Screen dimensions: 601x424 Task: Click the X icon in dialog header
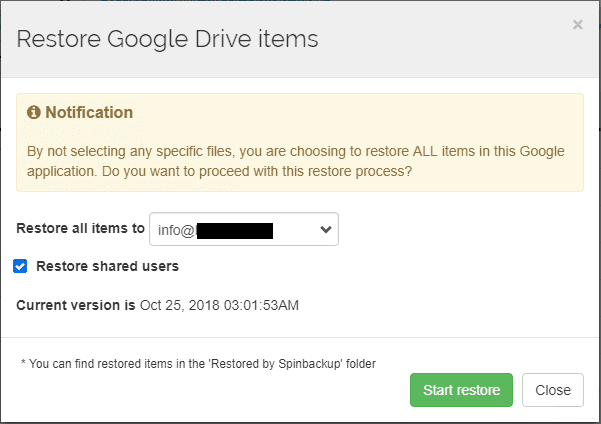(577, 25)
